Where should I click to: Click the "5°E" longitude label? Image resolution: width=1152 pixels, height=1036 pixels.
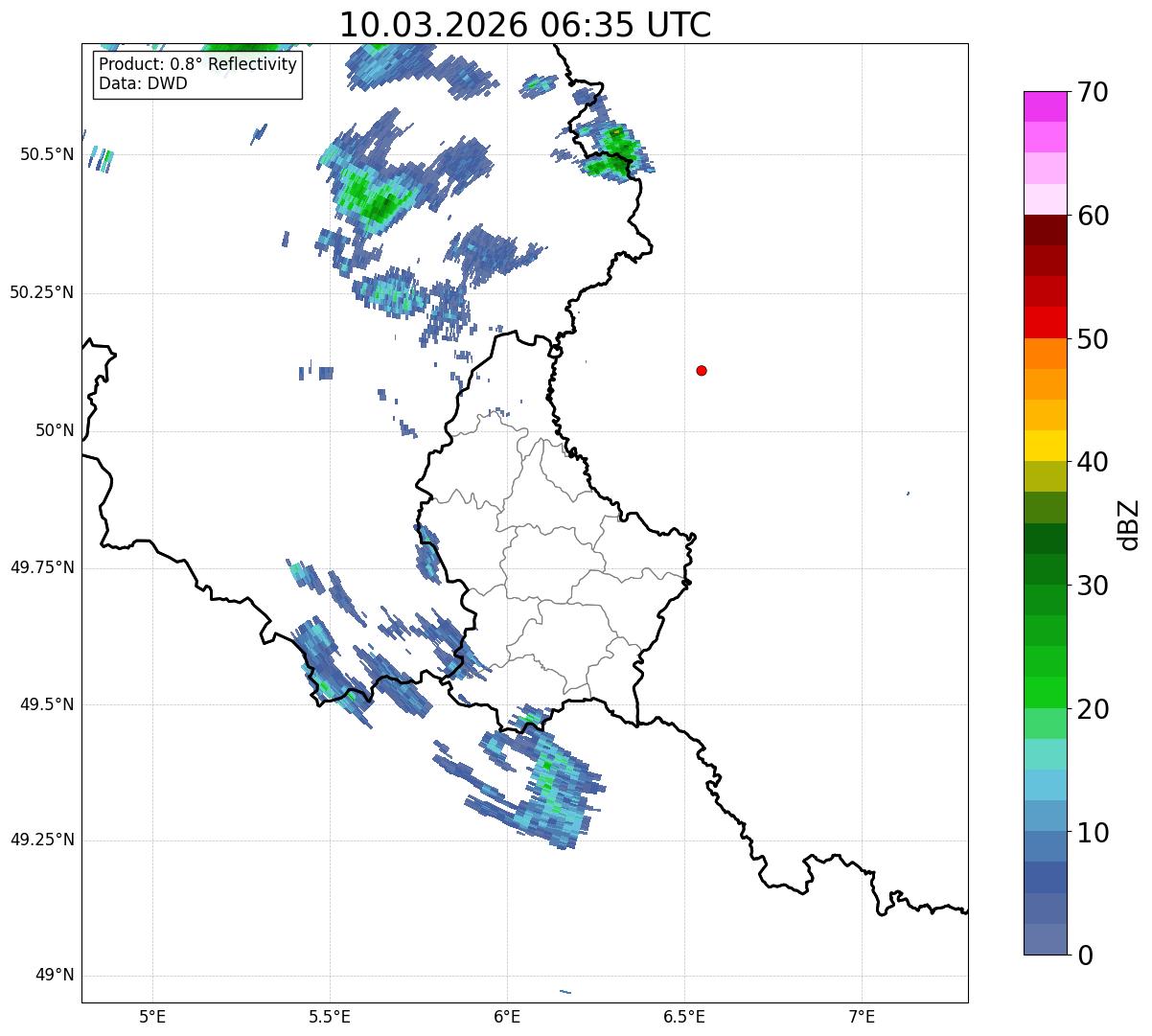152,1016
